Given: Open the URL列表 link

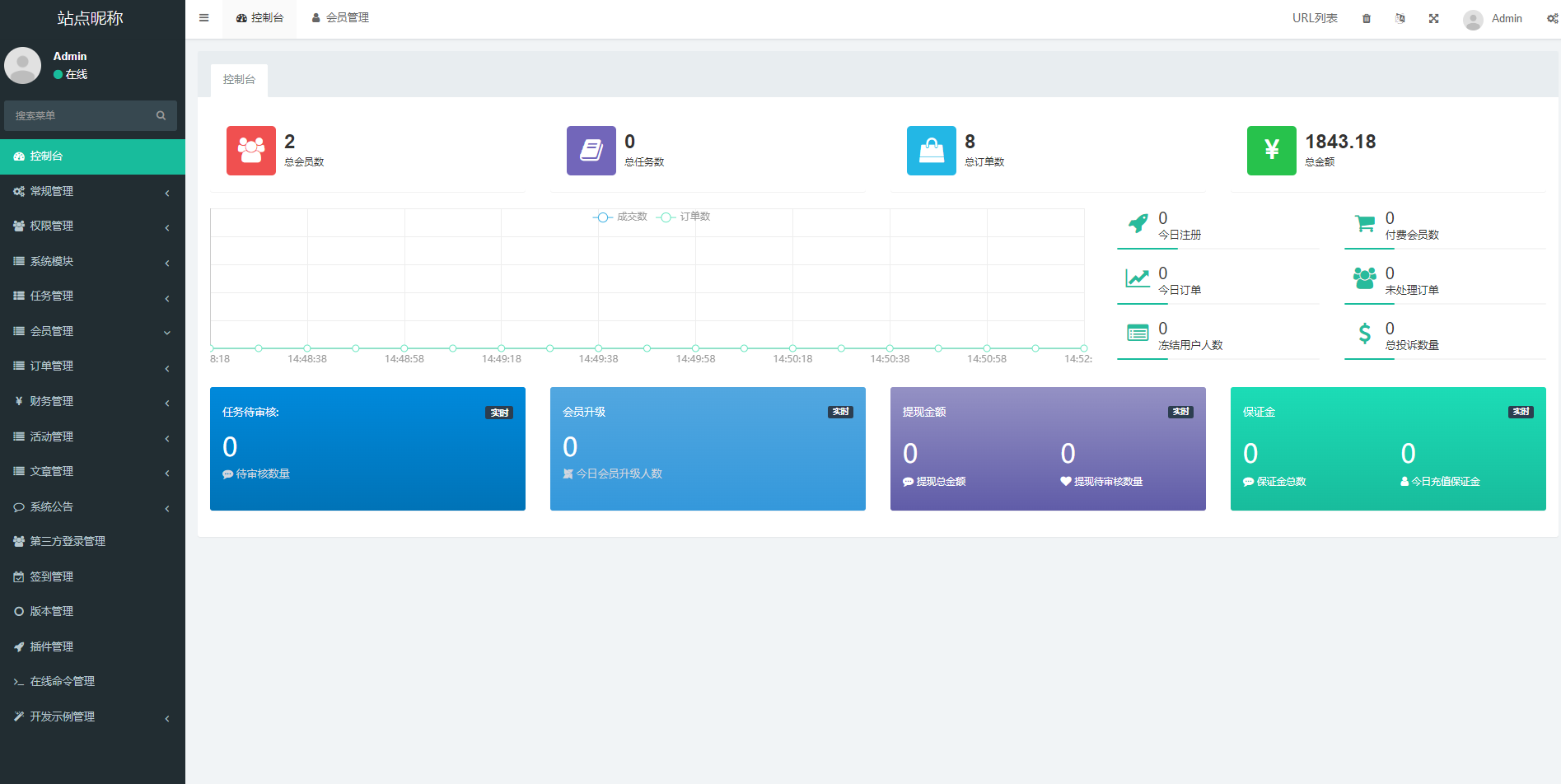Looking at the screenshot, I should pyautogui.click(x=1315, y=18).
